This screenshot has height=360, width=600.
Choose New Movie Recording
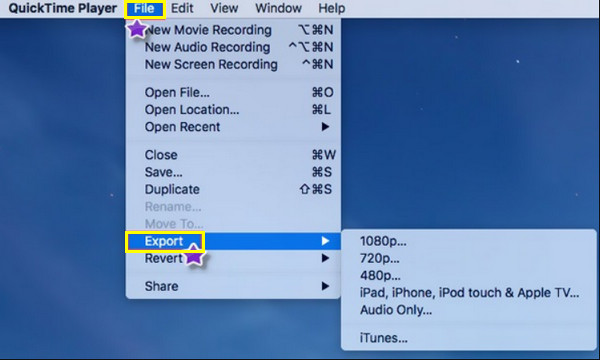click(233, 30)
